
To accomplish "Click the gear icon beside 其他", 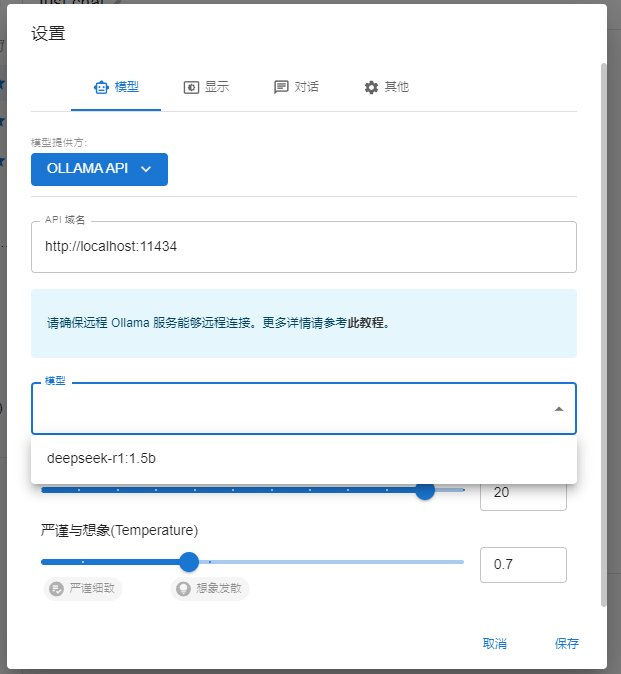I will tap(371, 88).
